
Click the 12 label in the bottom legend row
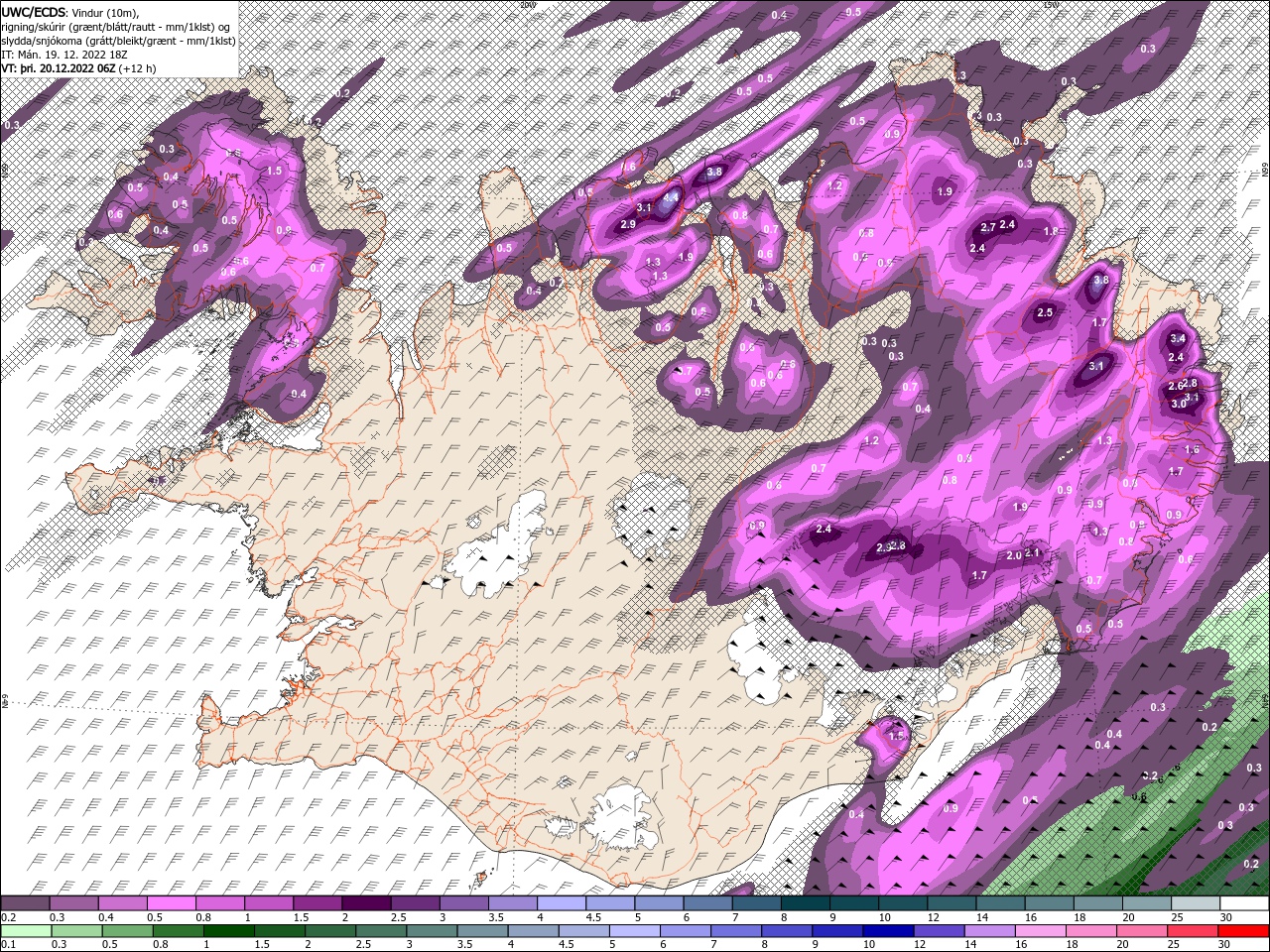920,944
